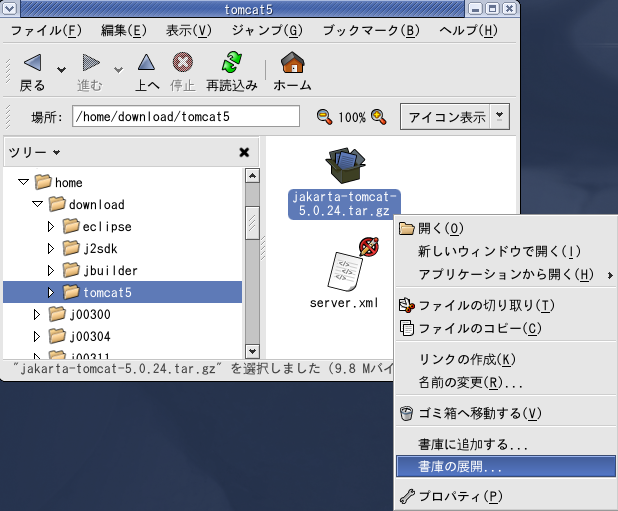
Task: Go up one directory with 上へ icon
Action: coord(146,63)
